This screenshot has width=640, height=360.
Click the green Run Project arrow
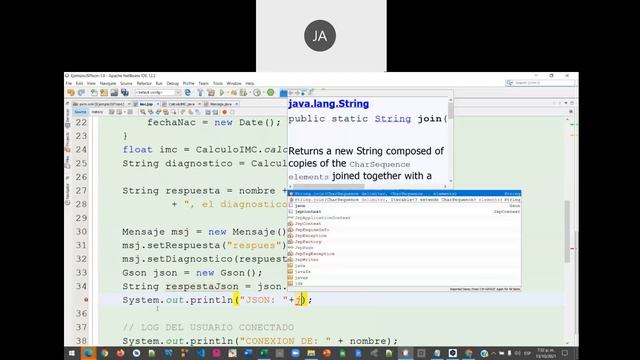[x=222, y=93]
